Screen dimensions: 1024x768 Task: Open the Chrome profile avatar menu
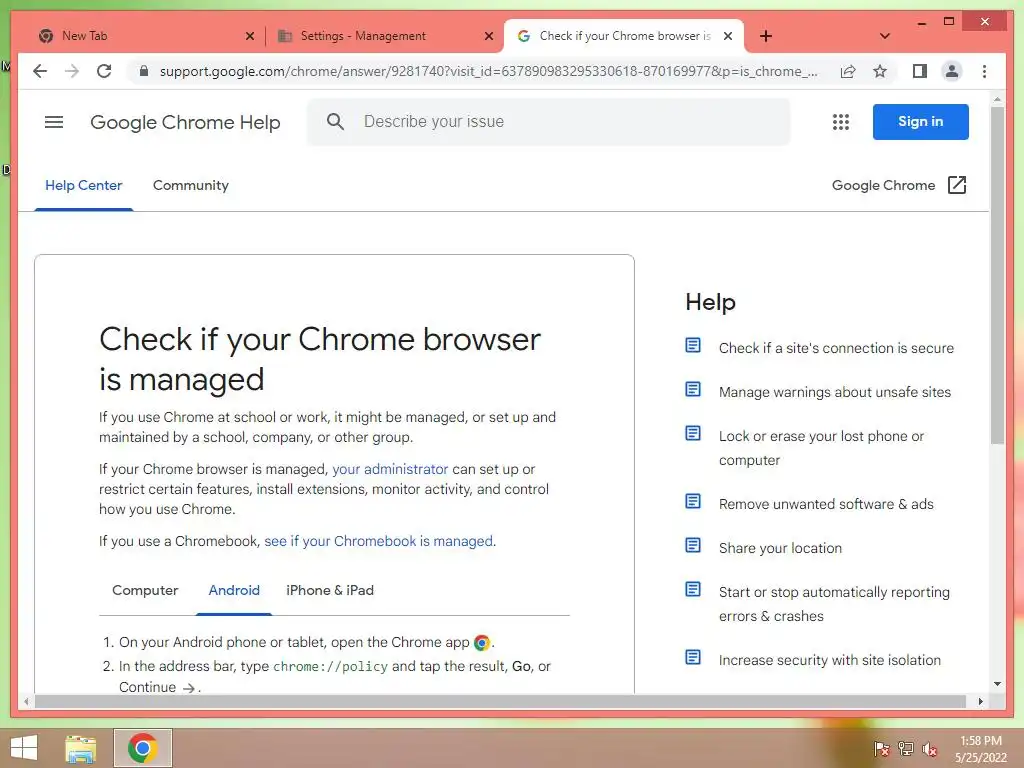pos(952,71)
